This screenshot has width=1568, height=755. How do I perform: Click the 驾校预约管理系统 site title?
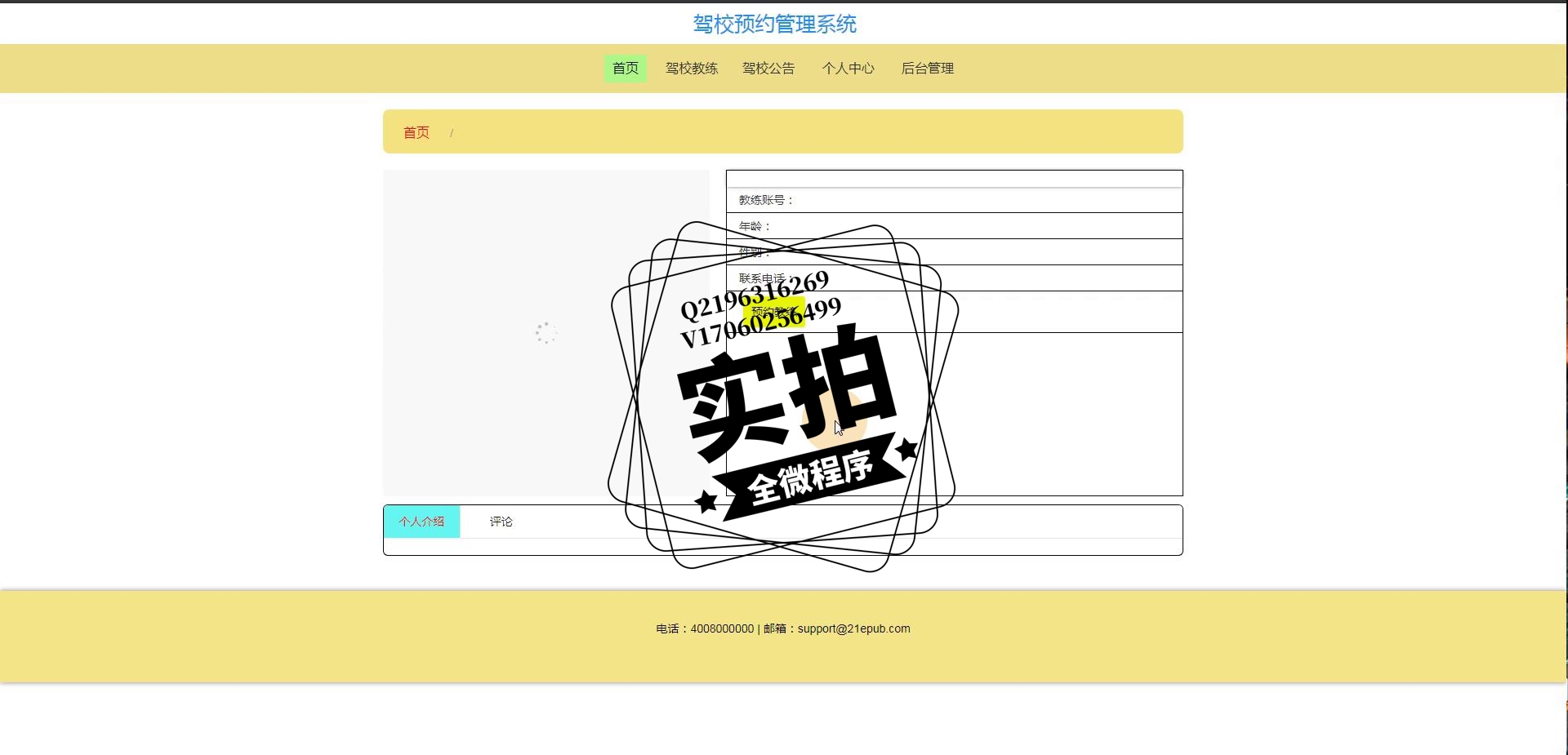pyautogui.click(x=775, y=24)
